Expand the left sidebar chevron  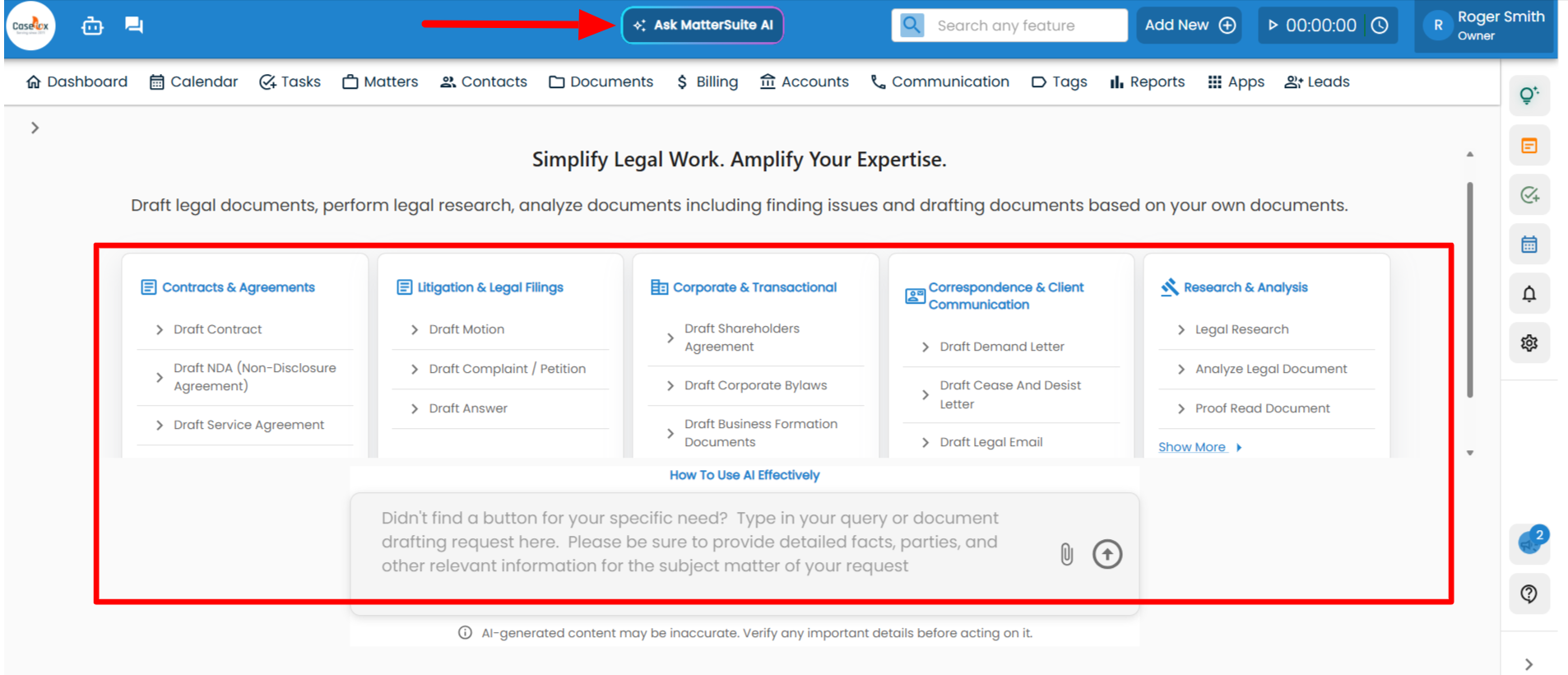tap(35, 128)
